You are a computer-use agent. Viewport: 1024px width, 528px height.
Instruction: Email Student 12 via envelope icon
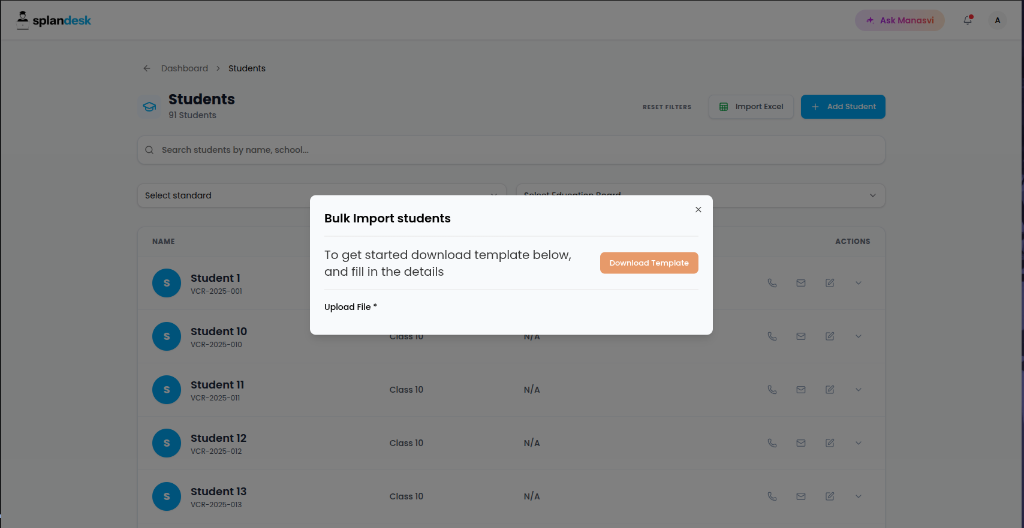[801, 443]
